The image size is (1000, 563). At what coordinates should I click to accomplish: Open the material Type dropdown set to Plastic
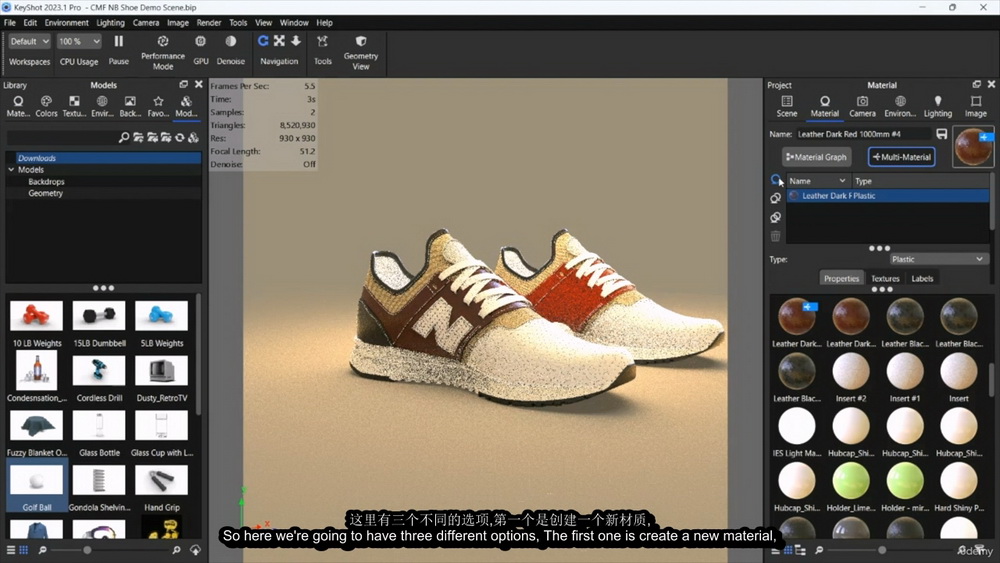937,259
